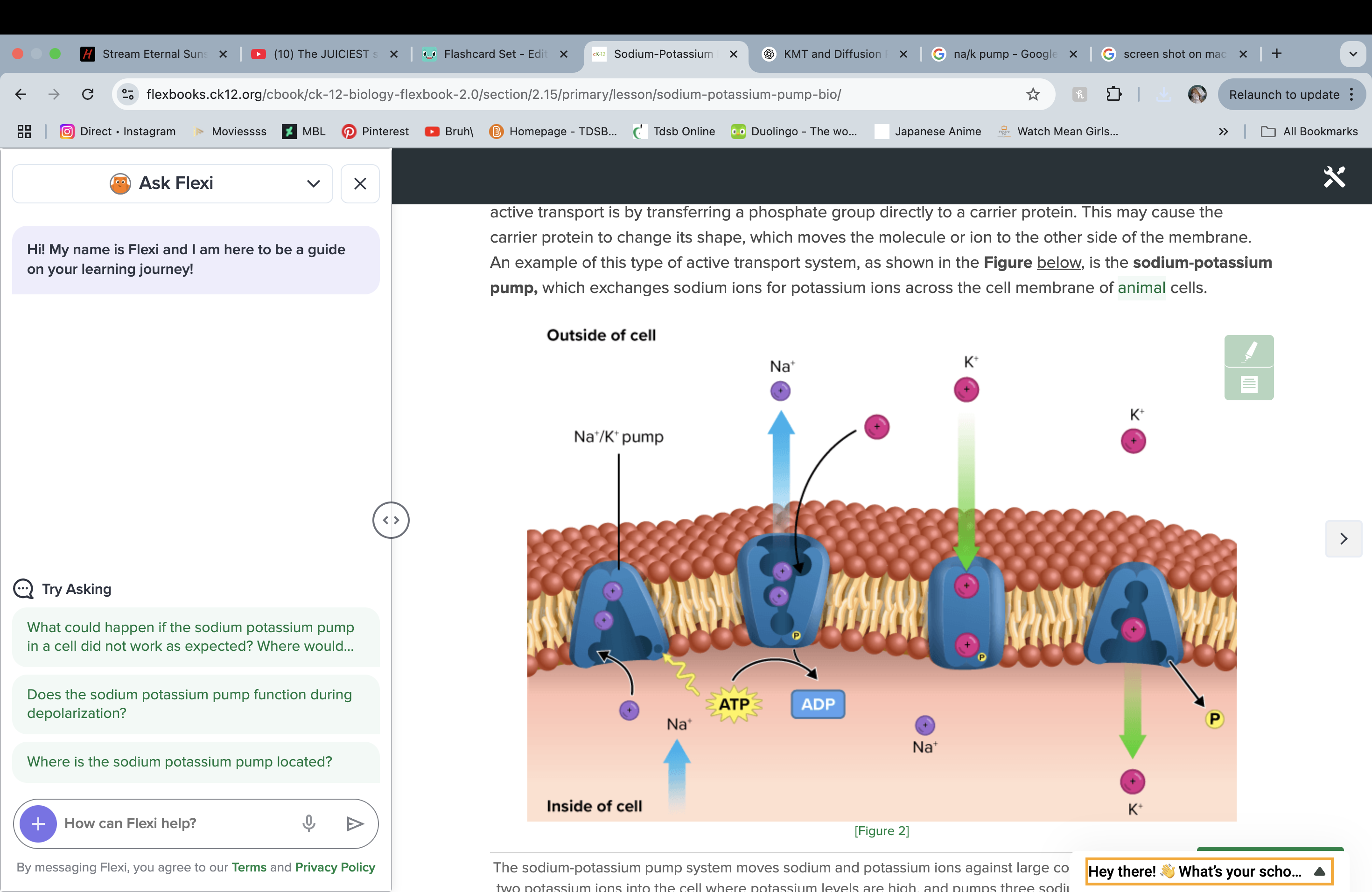This screenshot has height=892, width=1372.
Task: Show more hidden bookmarks
Action: click(x=1223, y=132)
